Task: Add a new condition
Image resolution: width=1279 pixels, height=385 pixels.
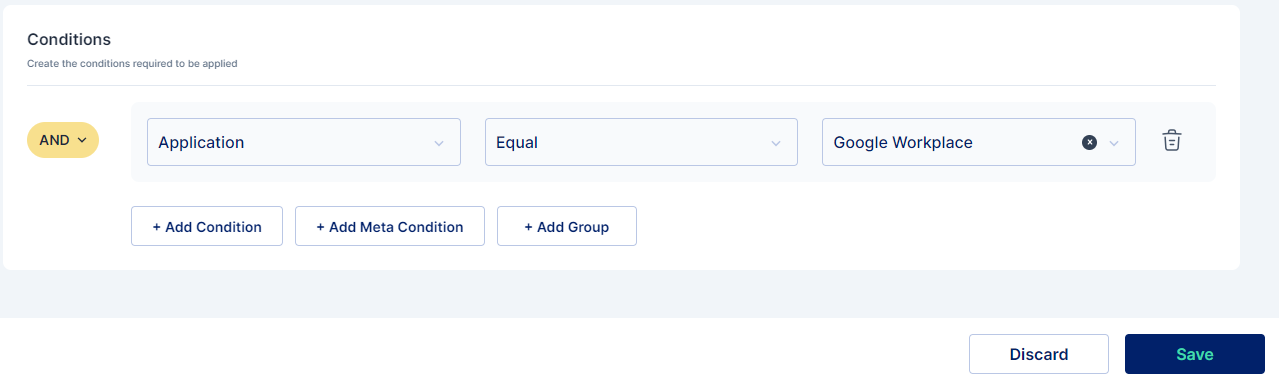Action: [x=207, y=226]
